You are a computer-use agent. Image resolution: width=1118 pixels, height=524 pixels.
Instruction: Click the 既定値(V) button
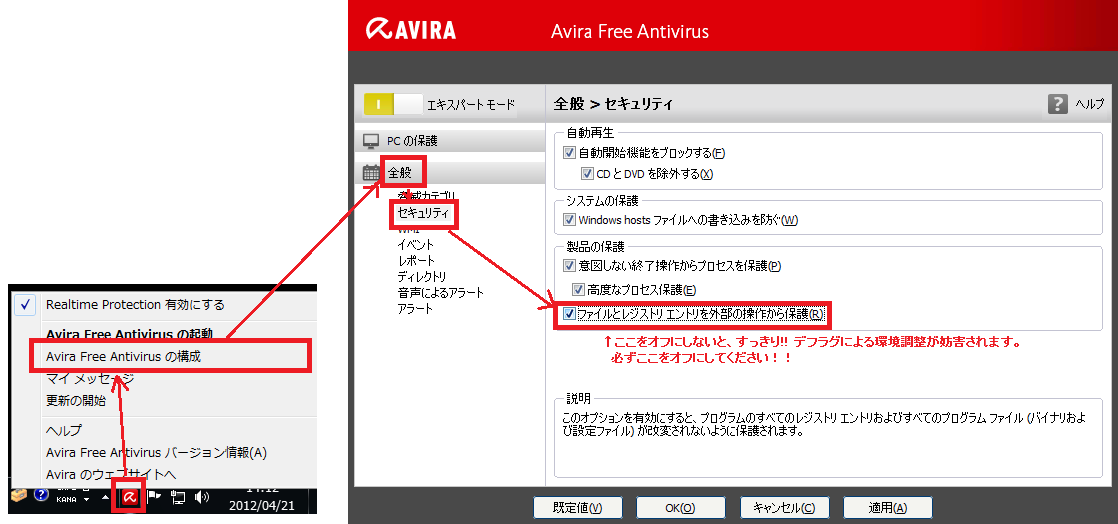point(578,508)
